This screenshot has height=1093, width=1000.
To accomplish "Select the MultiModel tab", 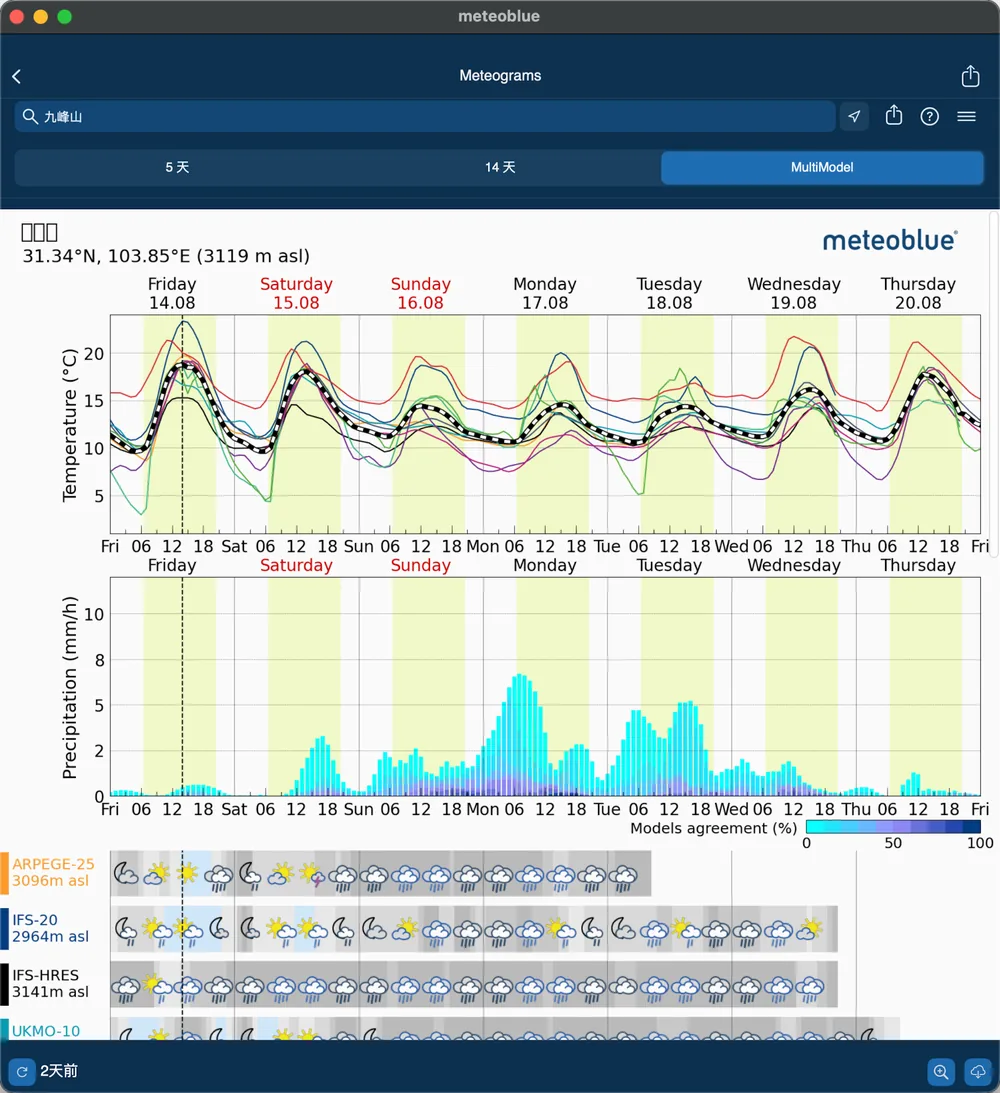I will (x=822, y=167).
